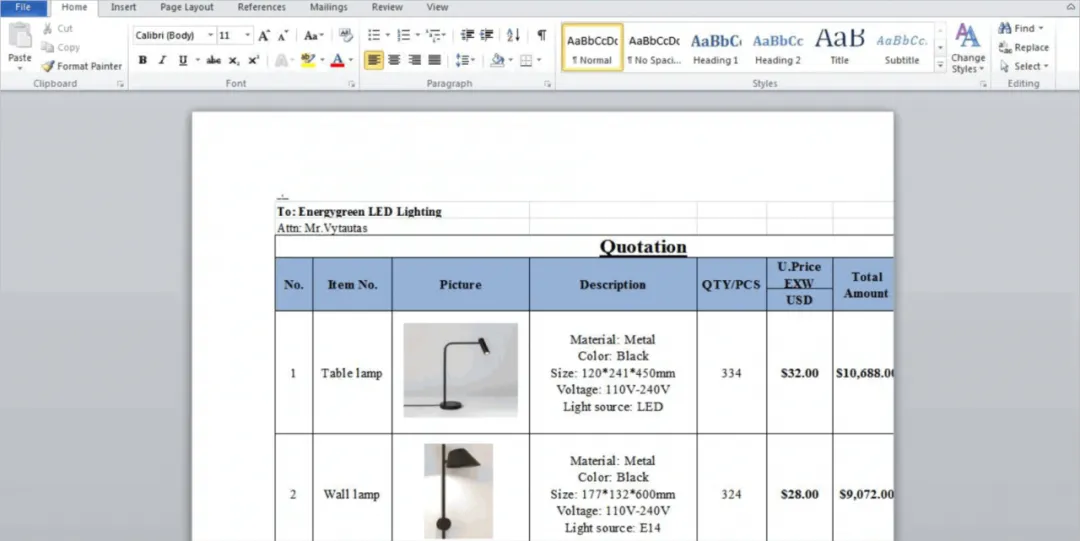Toggle Bold formatting

click(143, 60)
